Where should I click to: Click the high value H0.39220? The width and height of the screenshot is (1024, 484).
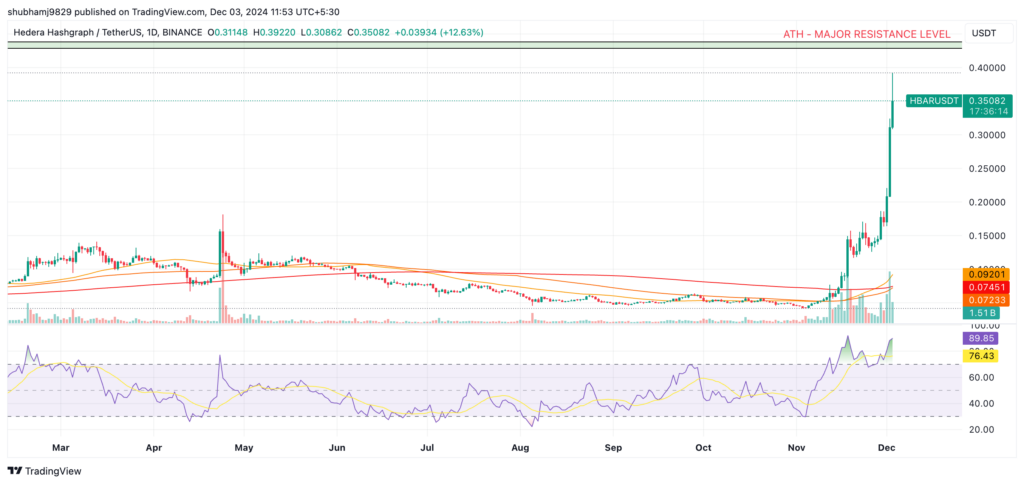pyautogui.click(x=274, y=32)
